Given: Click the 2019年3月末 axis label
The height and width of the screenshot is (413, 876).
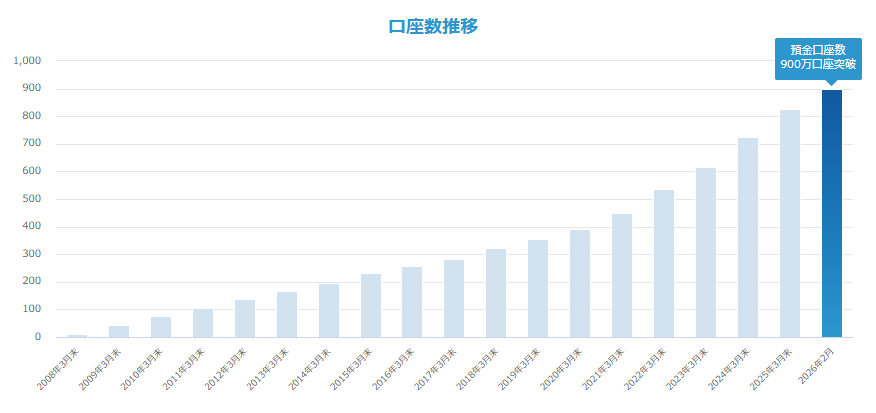Looking at the screenshot, I should tap(520, 369).
